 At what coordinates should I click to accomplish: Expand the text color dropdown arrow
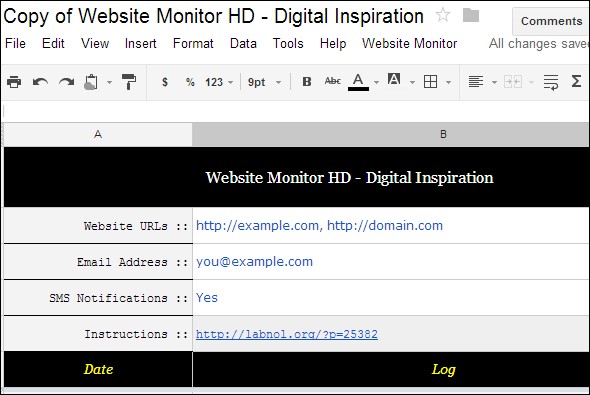[376, 82]
